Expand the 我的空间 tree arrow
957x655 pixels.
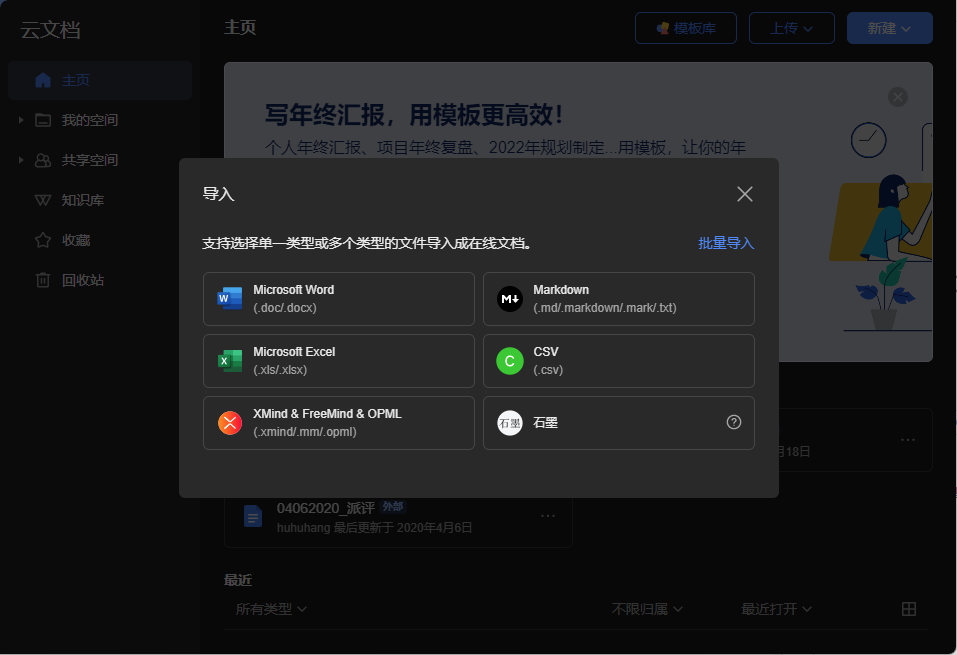[21, 120]
